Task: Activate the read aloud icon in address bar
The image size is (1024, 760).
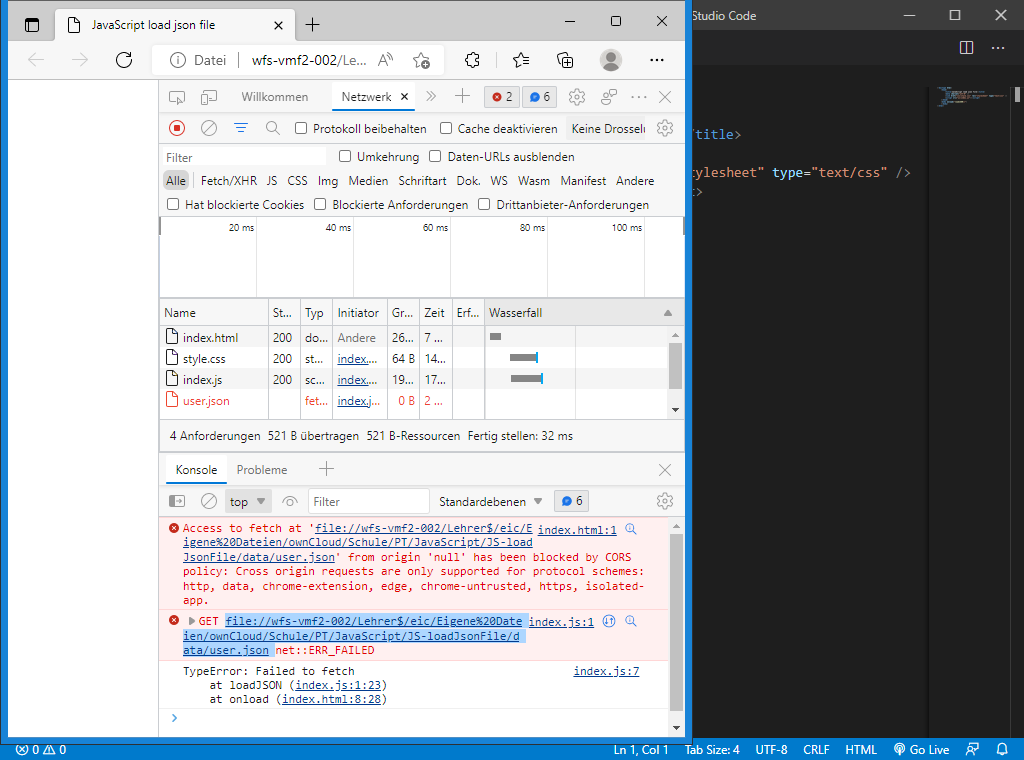Action: pyautogui.click(x=386, y=60)
